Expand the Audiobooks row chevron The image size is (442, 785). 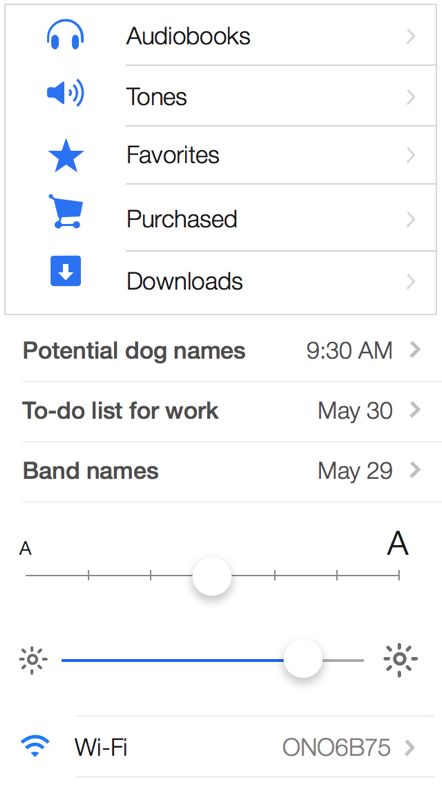(411, 37)
